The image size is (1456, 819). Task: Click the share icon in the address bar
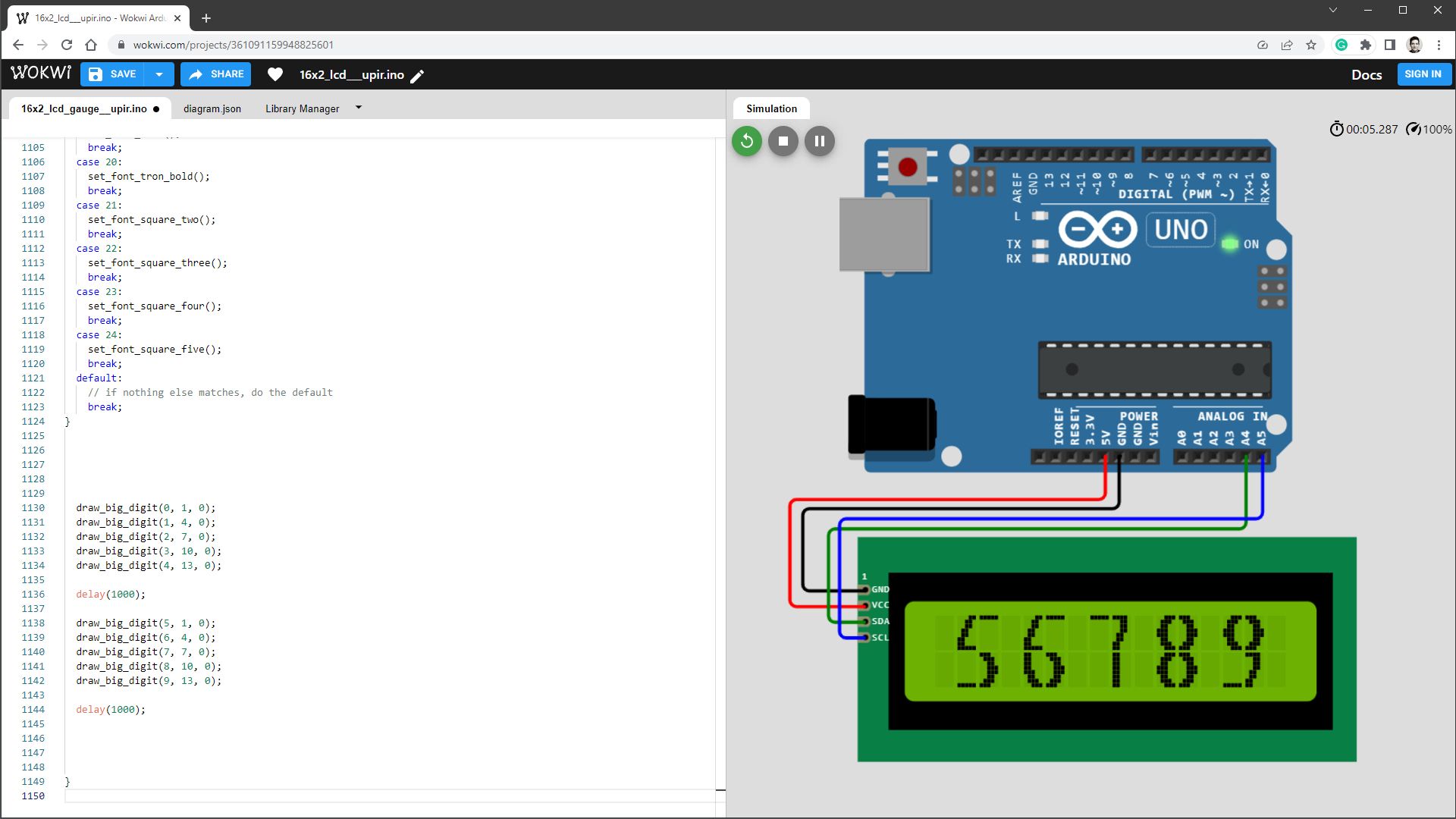(1287, 45)
